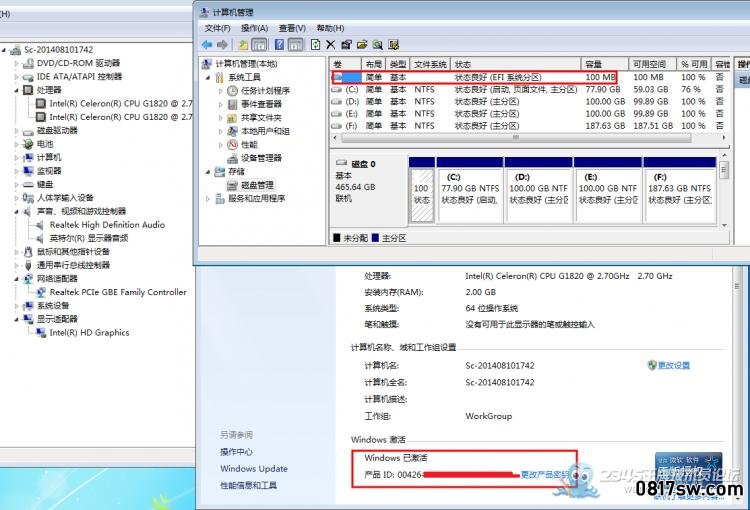Select Sc-201408101742 root in Device Manager
The width and height of the screenshot is (750, 510).
(58, 49)
